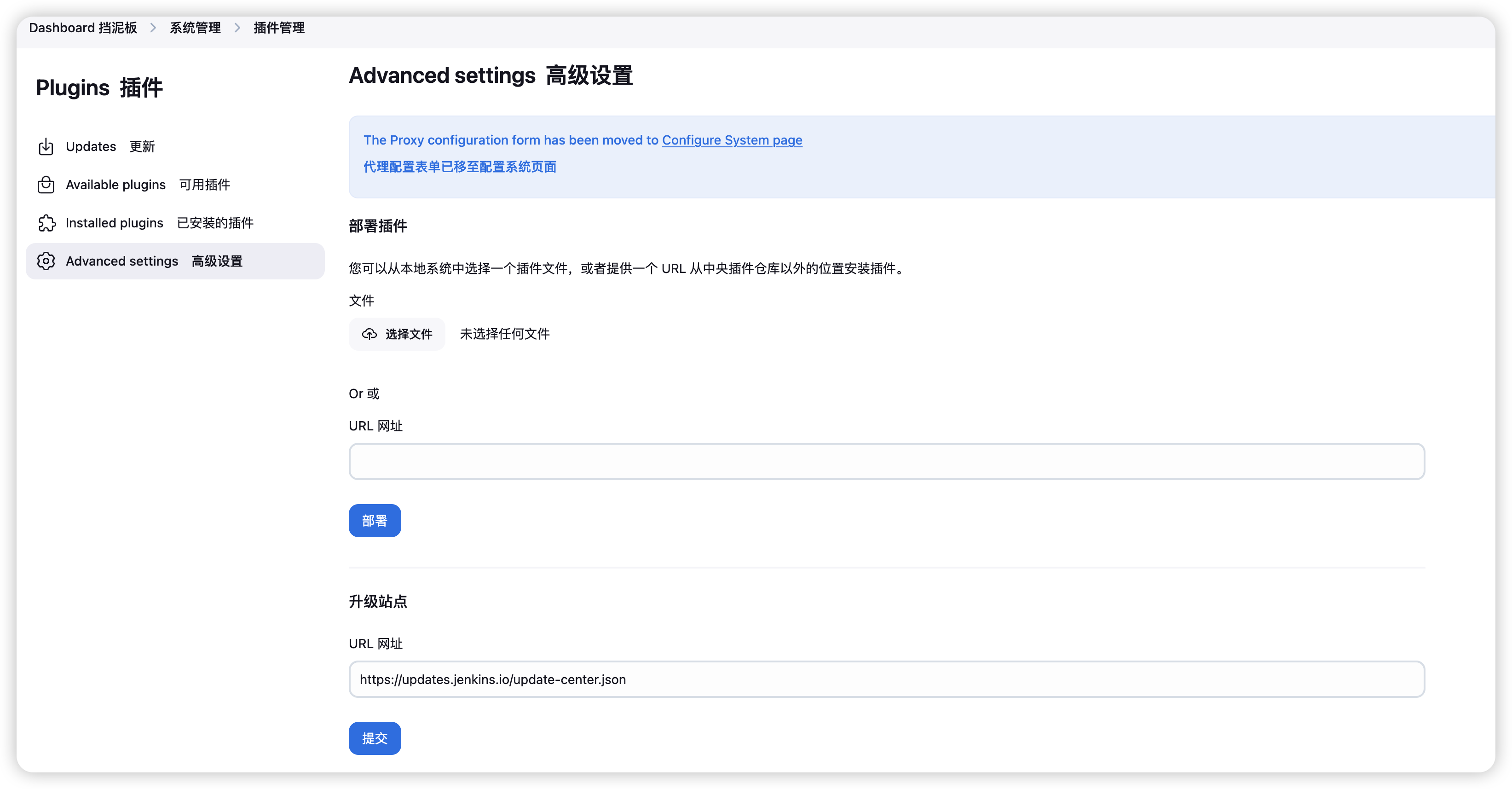Click the 部署插件 section heading
1512x789 pixels.
(x=378, y=226)
